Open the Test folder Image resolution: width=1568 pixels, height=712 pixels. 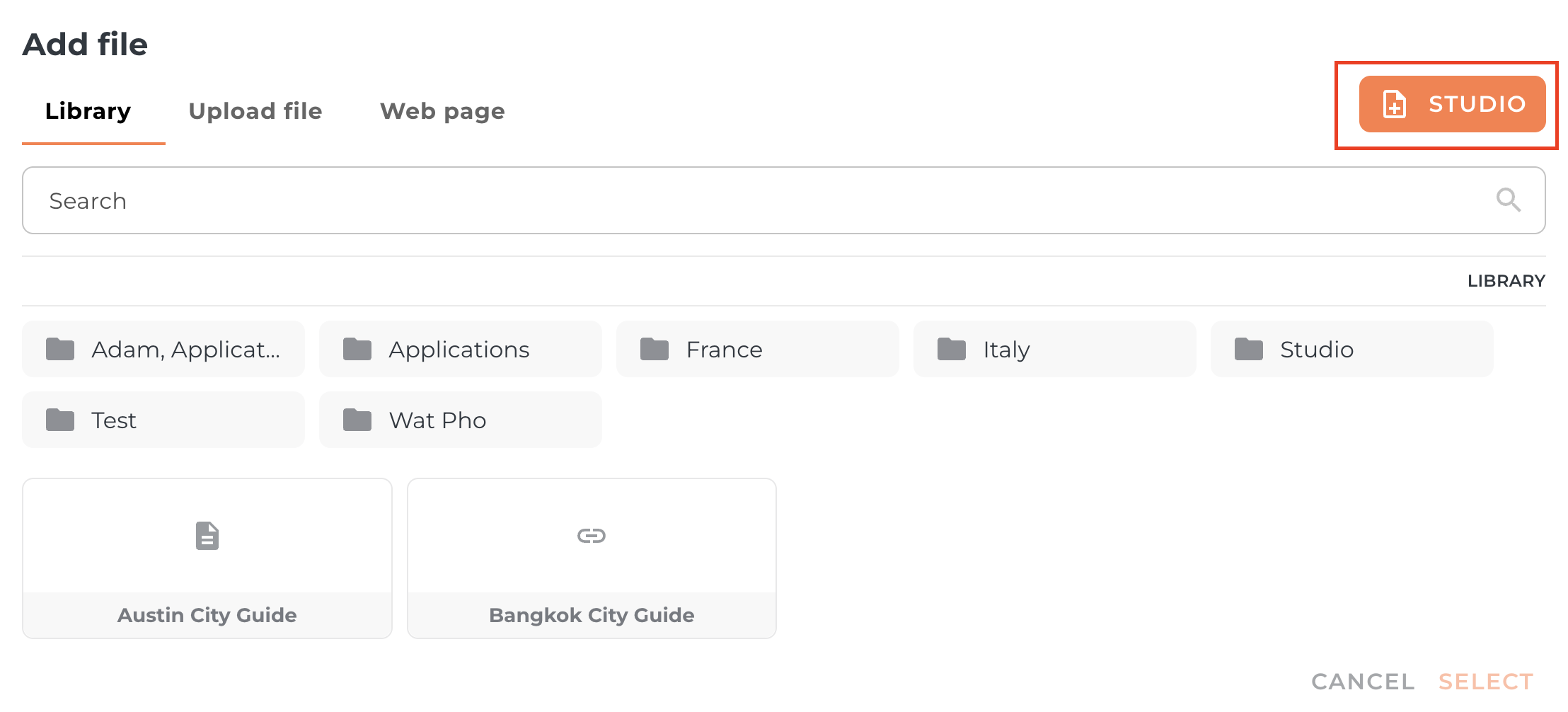[163, 420]
